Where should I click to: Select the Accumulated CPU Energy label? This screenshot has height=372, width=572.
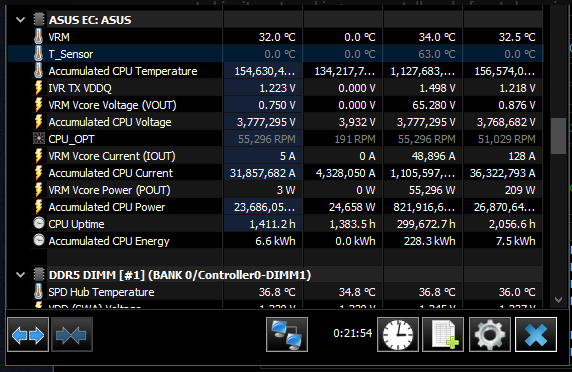tap(109, 241)
